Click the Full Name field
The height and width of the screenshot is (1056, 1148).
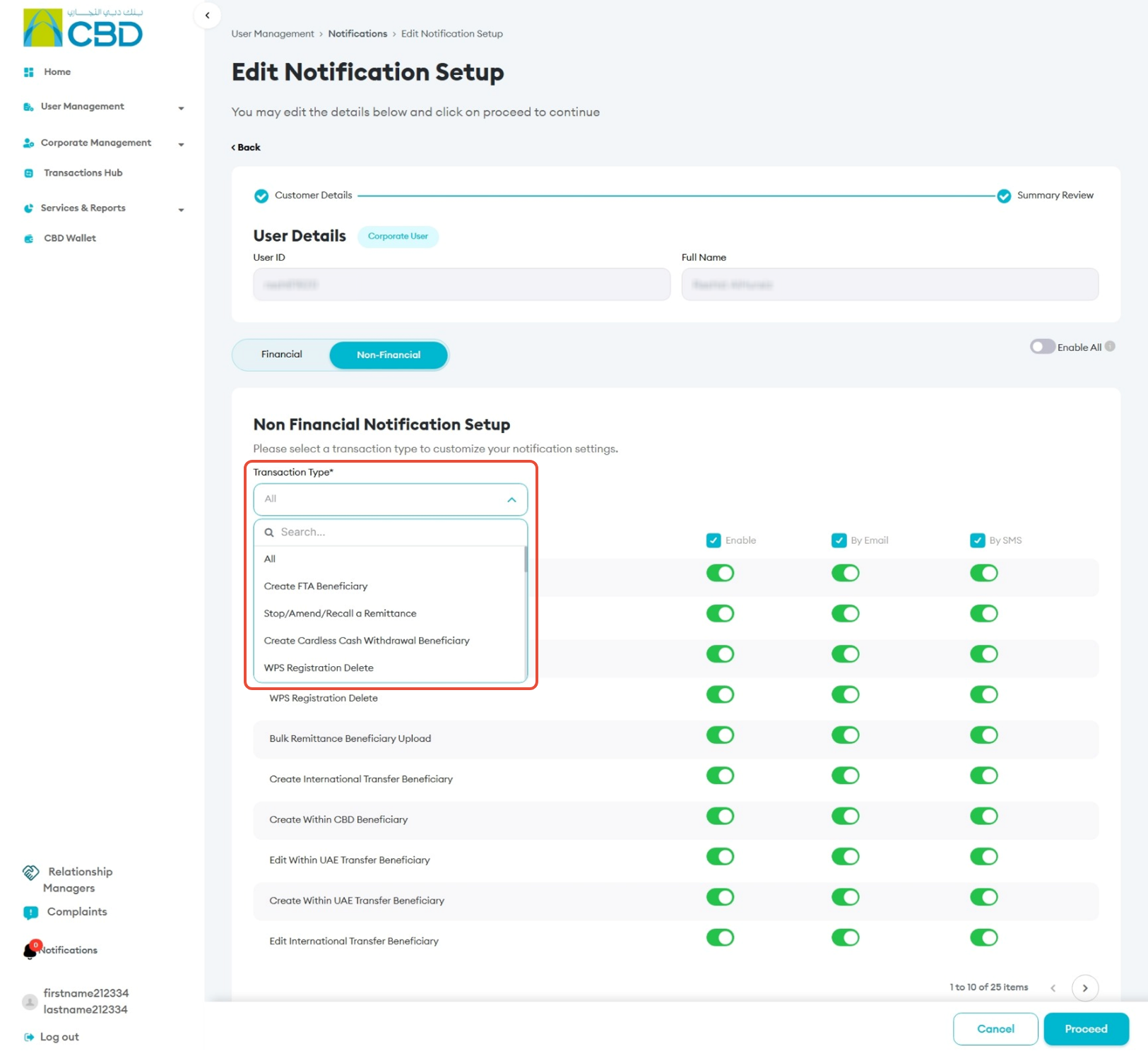pyautogui.click(x=890, y=285)
